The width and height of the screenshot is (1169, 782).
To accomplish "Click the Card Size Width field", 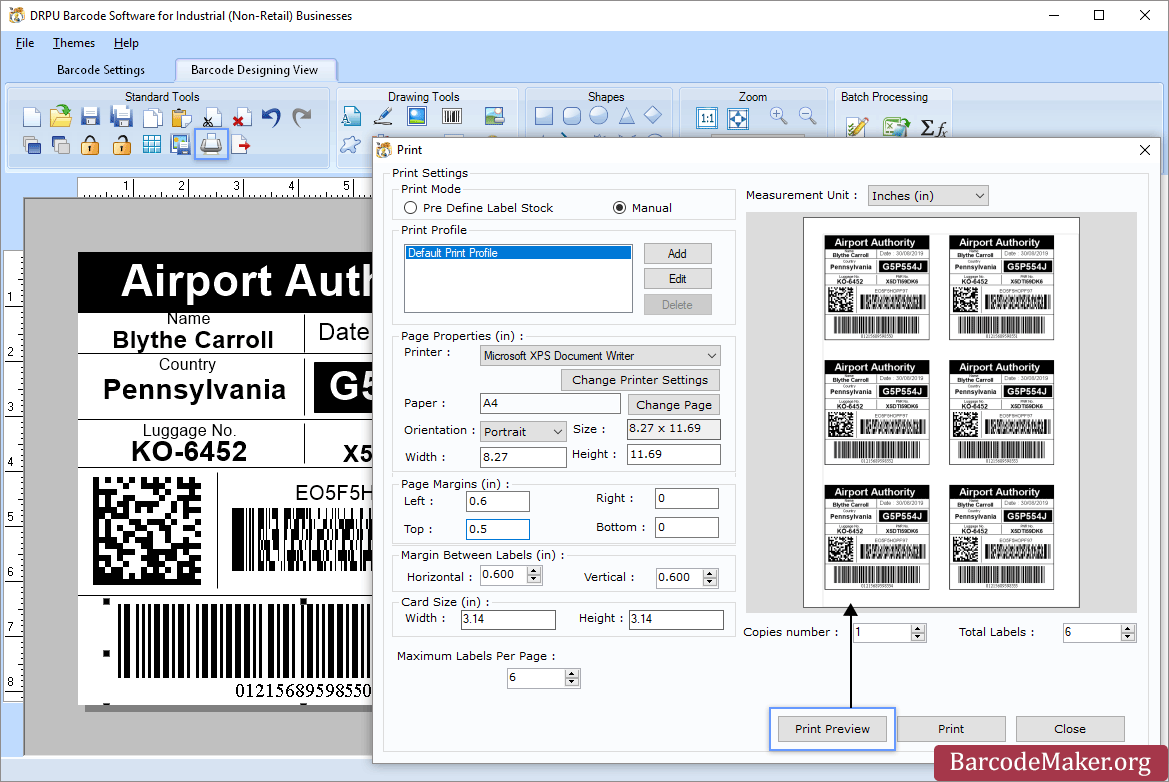I will point(508,619).
